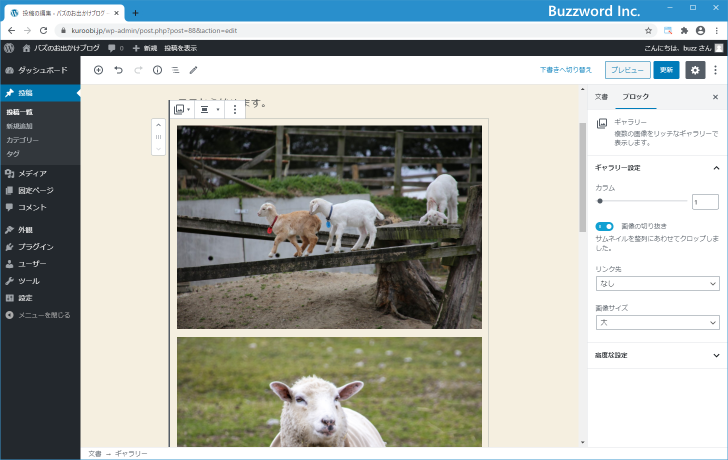Move gallery block up
The image size is (728, 460).
[x=158, y=125]
